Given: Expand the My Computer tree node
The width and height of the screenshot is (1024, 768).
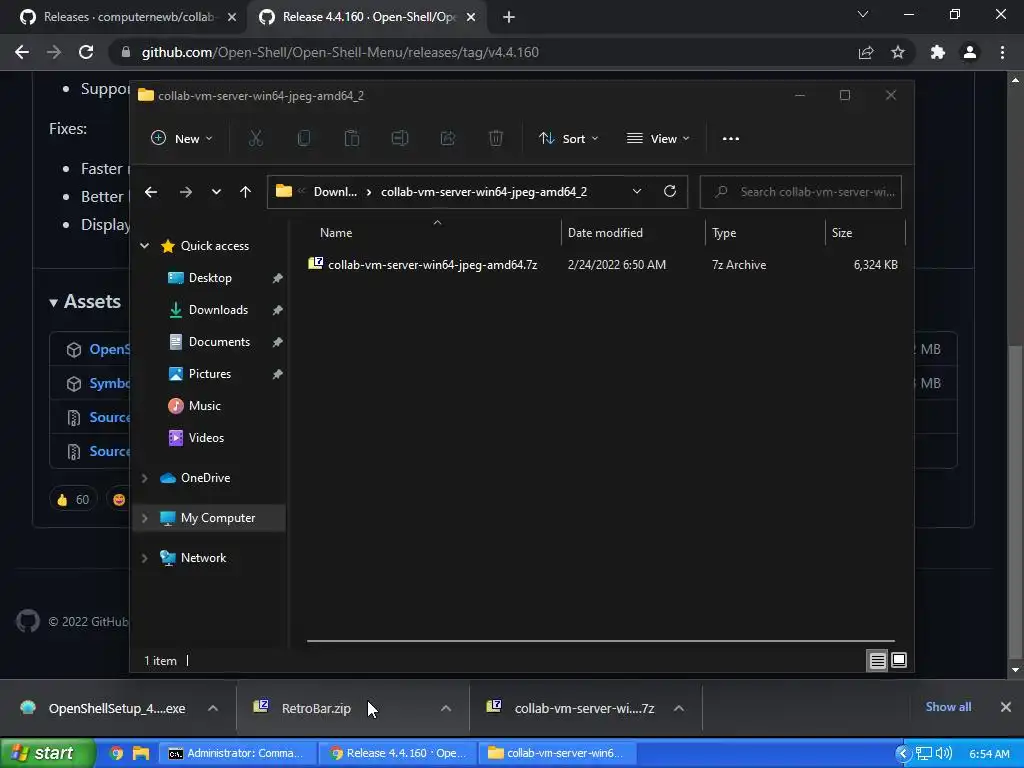Looking at the screenshot, I should tap(145, 518).
